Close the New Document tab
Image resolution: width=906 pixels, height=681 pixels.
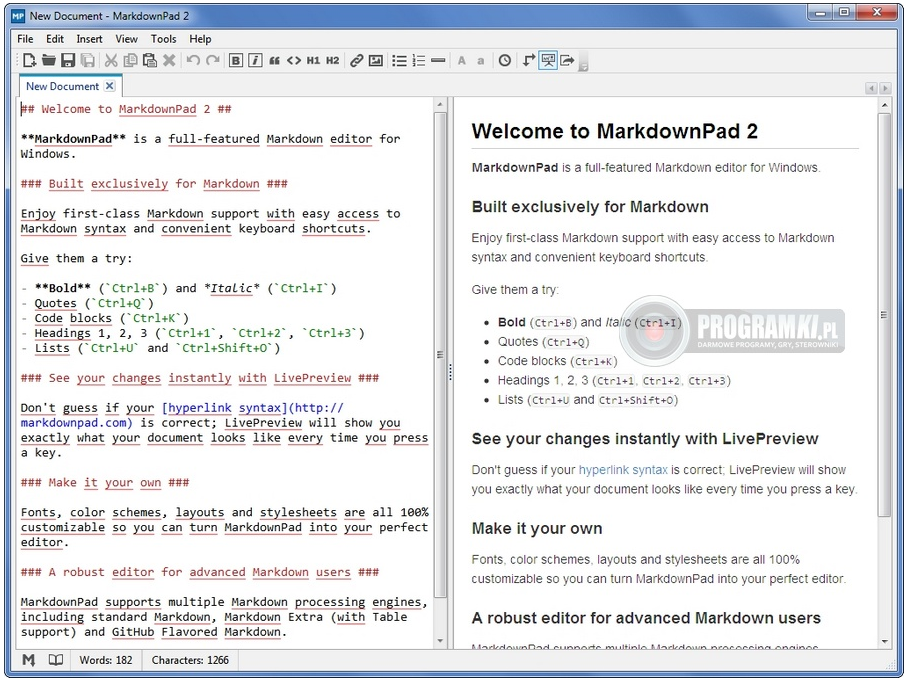tap(109, 86)
